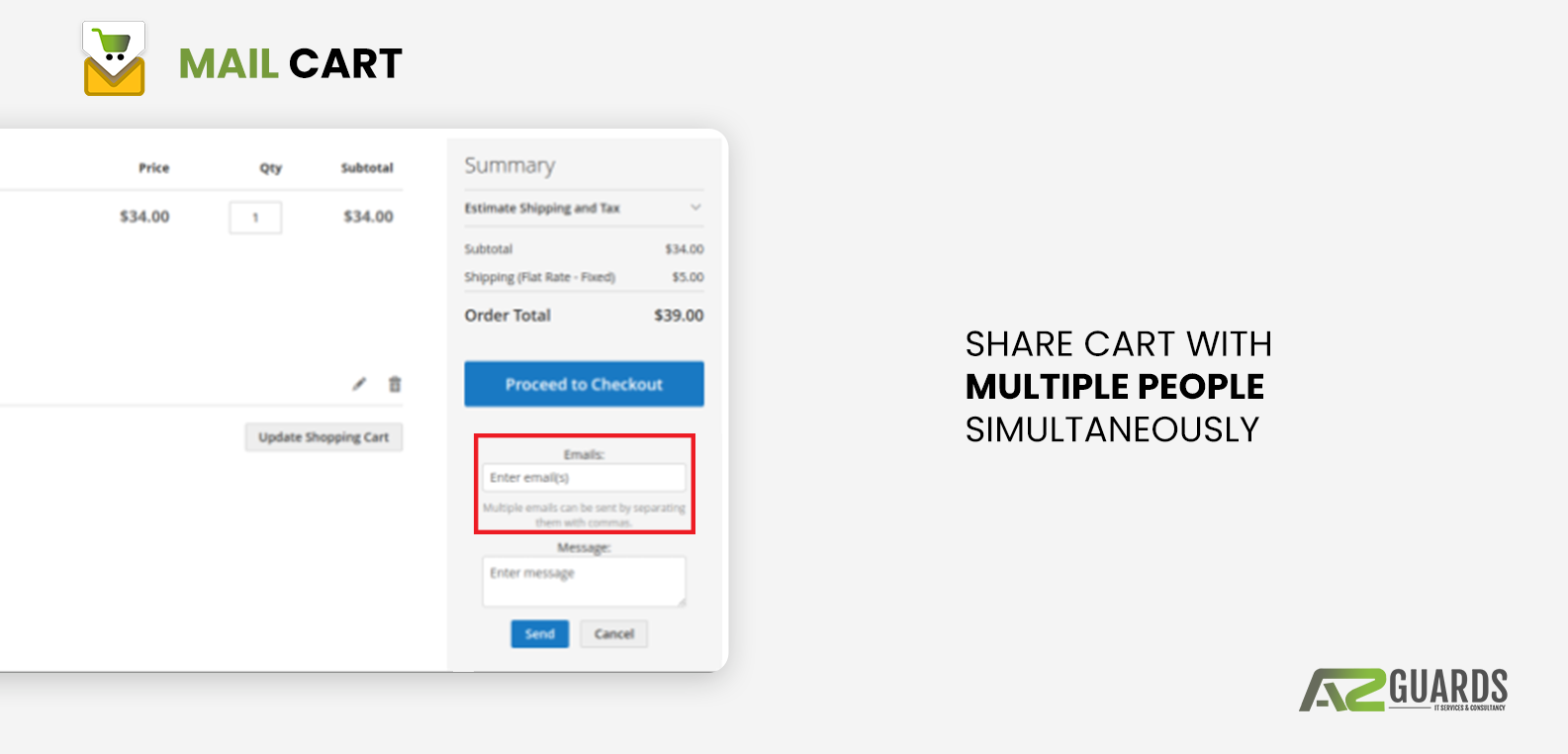Viewport: 1568px width, 754px height.
Task: Click the Qty column header
Action: click(x=270, y=168)
